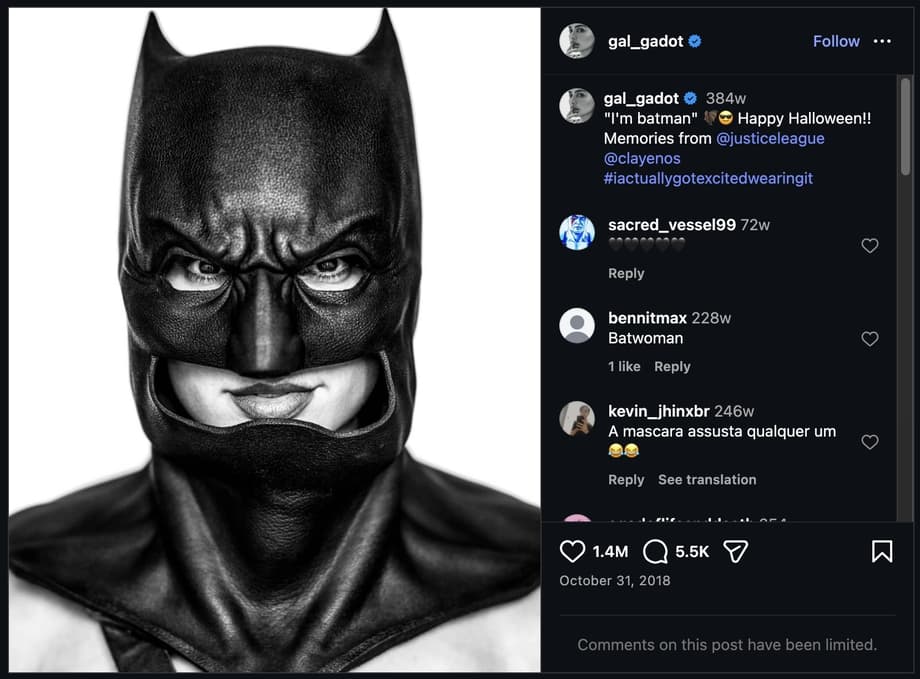Viewport: 920px width, 679px height.
Task: Like bennitmax's Batwoman comment
Action: pyautogui.click(x=870, y=339)
